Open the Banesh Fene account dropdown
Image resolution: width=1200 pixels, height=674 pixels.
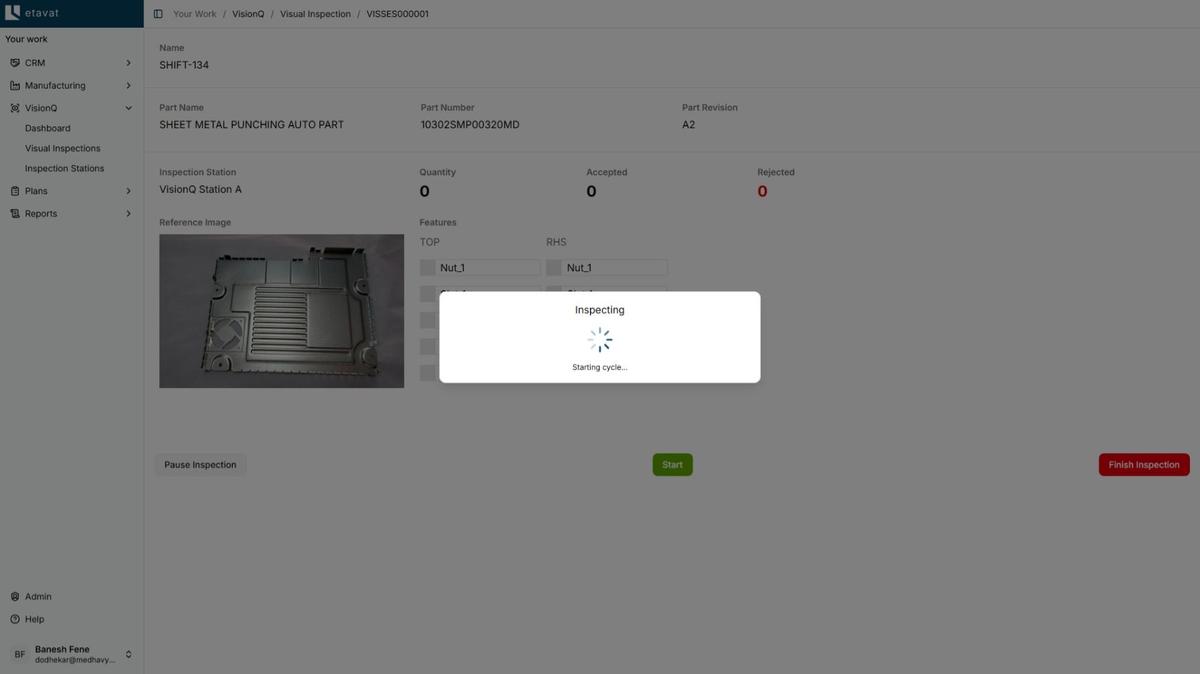[x=127, y=654]
